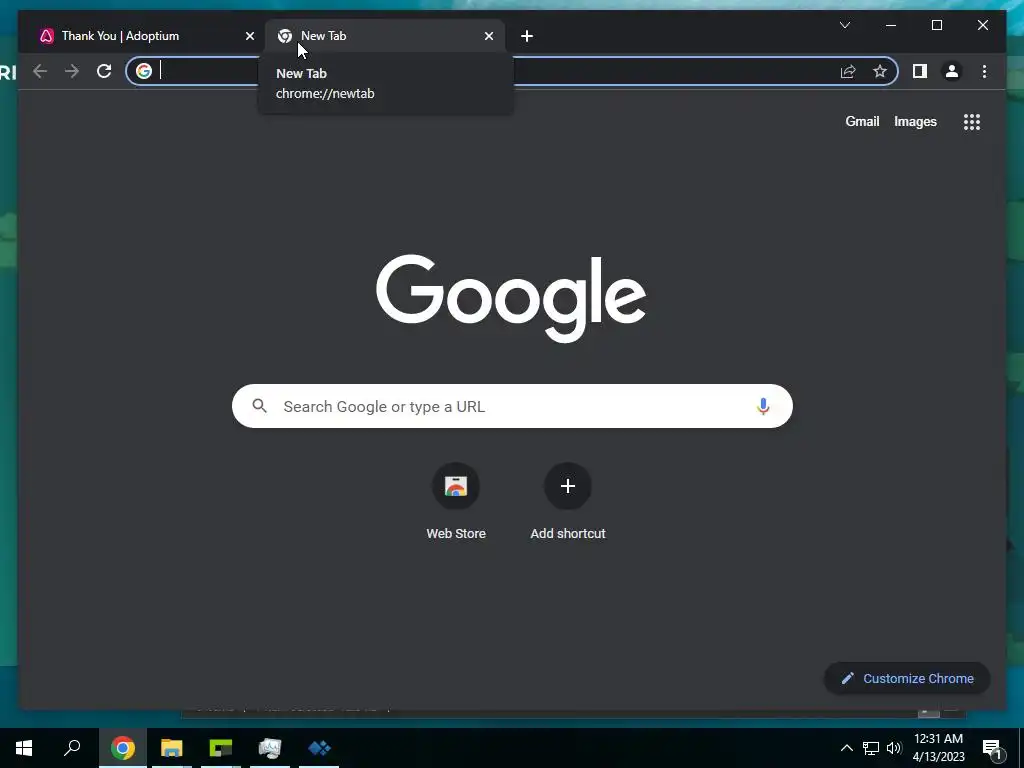Open Windows taskbar search
The height and width of the screenshot is (768, 1024).
pyautogui.click(x=72, y=748)
